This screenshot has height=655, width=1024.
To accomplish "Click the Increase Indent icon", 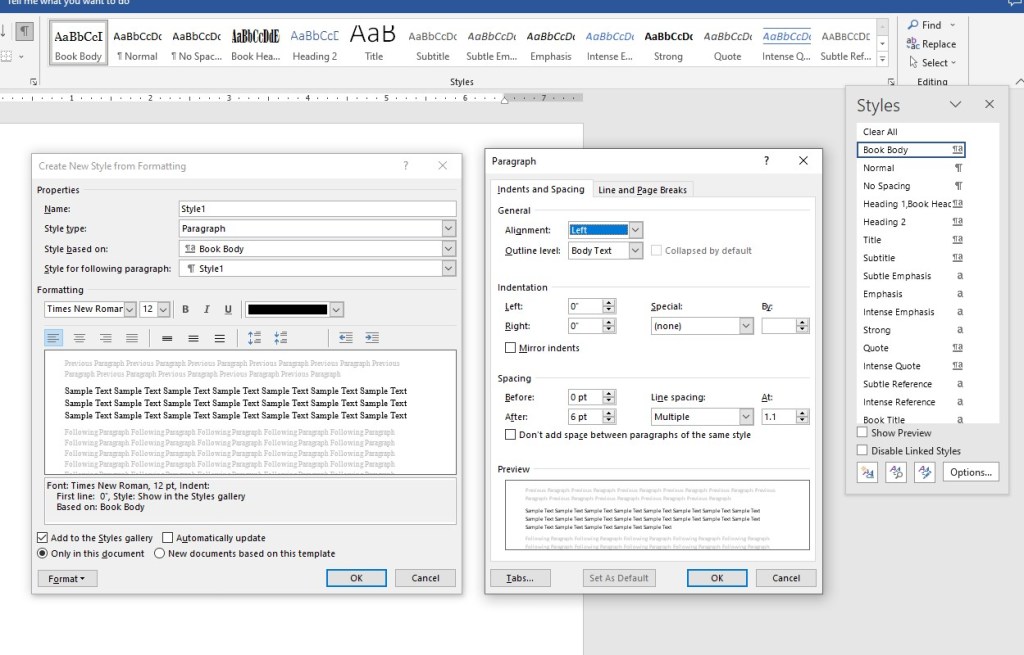I will tap(372, 338).
